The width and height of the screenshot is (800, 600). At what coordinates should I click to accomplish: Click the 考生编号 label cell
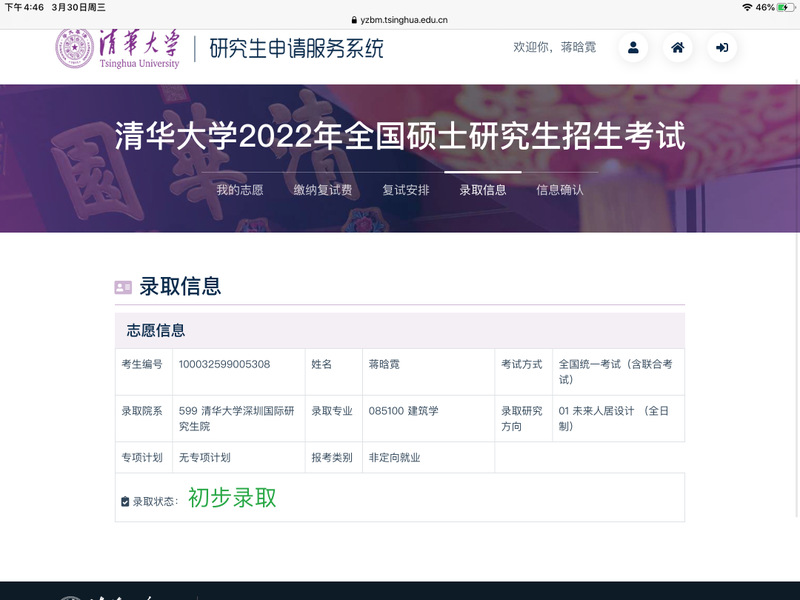tap(144, 372)
